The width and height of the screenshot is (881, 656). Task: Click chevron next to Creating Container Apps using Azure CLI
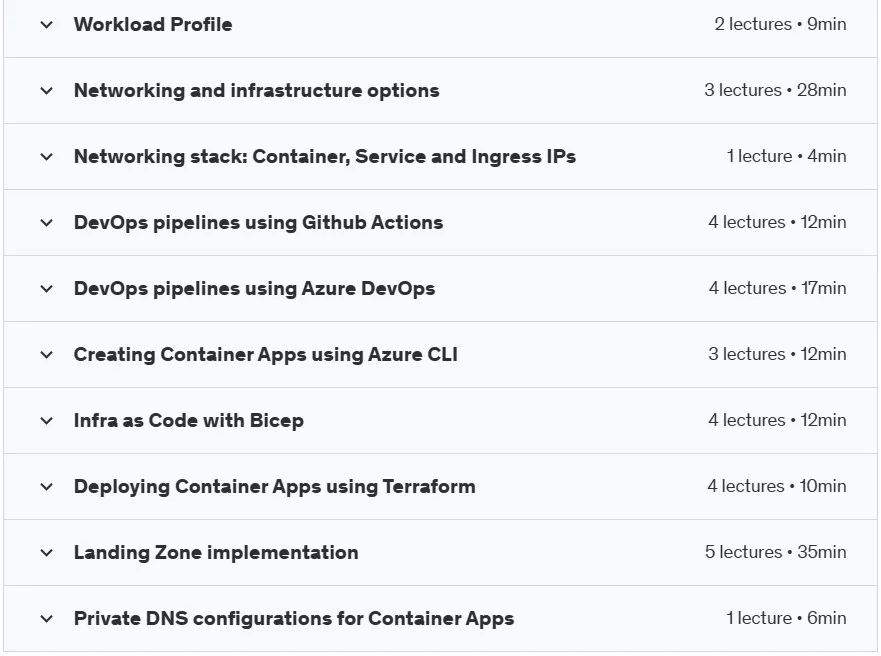[x=47, y=355]
